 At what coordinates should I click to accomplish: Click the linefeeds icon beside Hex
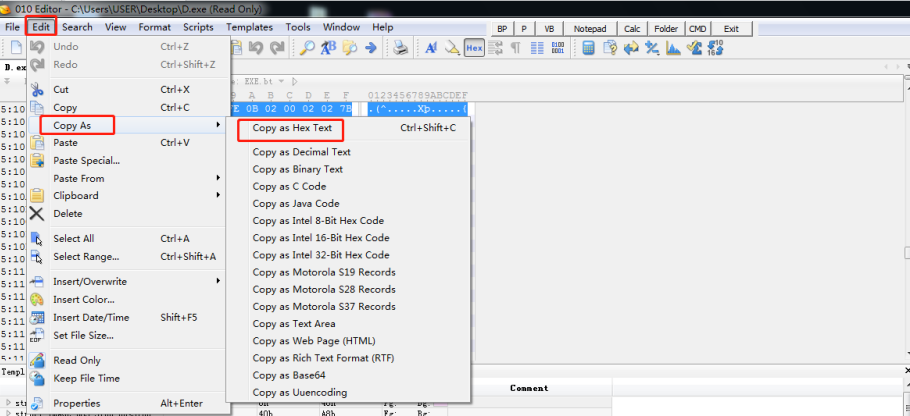(x=495, y=48)
